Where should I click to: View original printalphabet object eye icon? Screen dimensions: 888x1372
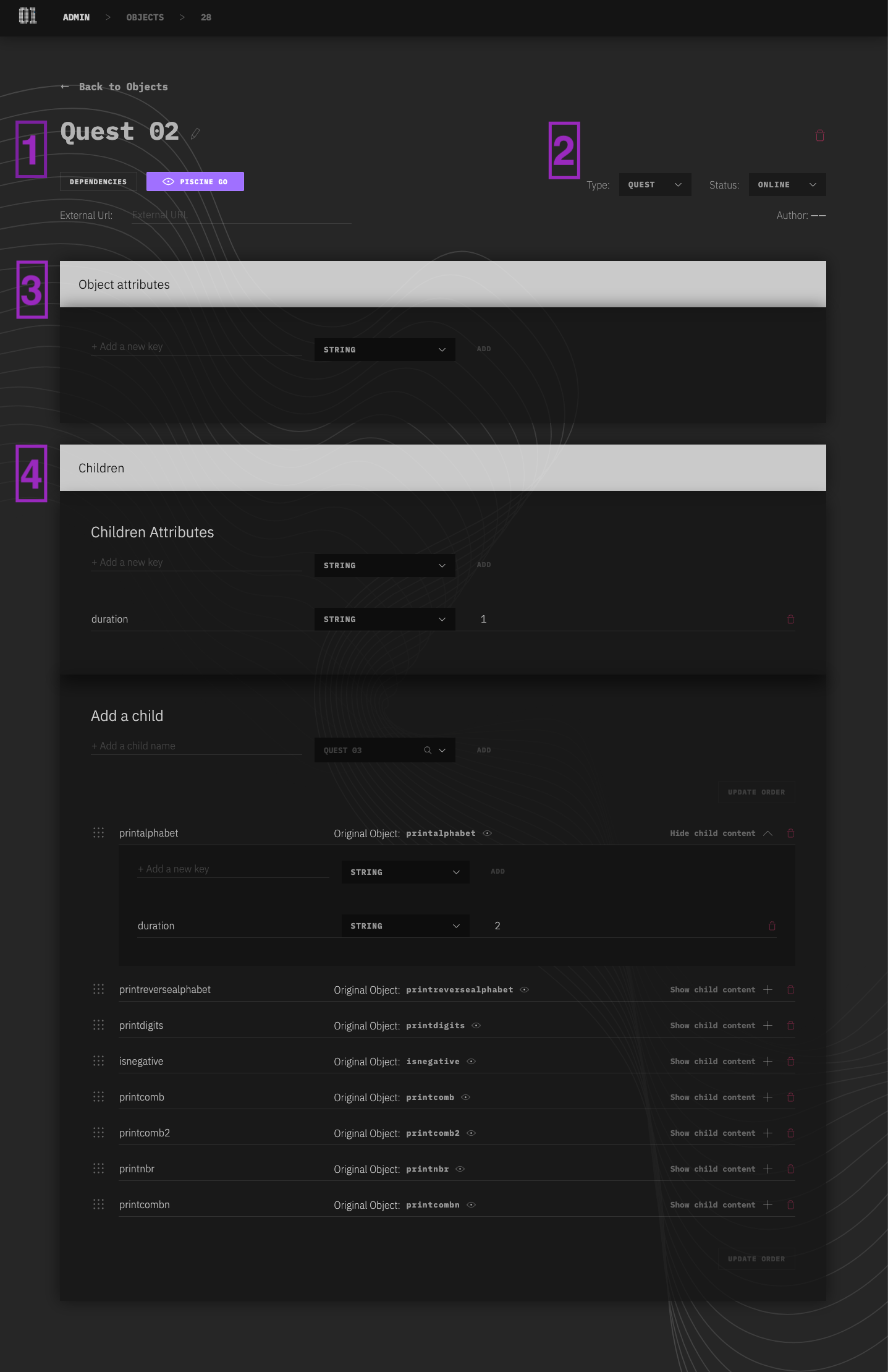point(487,833)
